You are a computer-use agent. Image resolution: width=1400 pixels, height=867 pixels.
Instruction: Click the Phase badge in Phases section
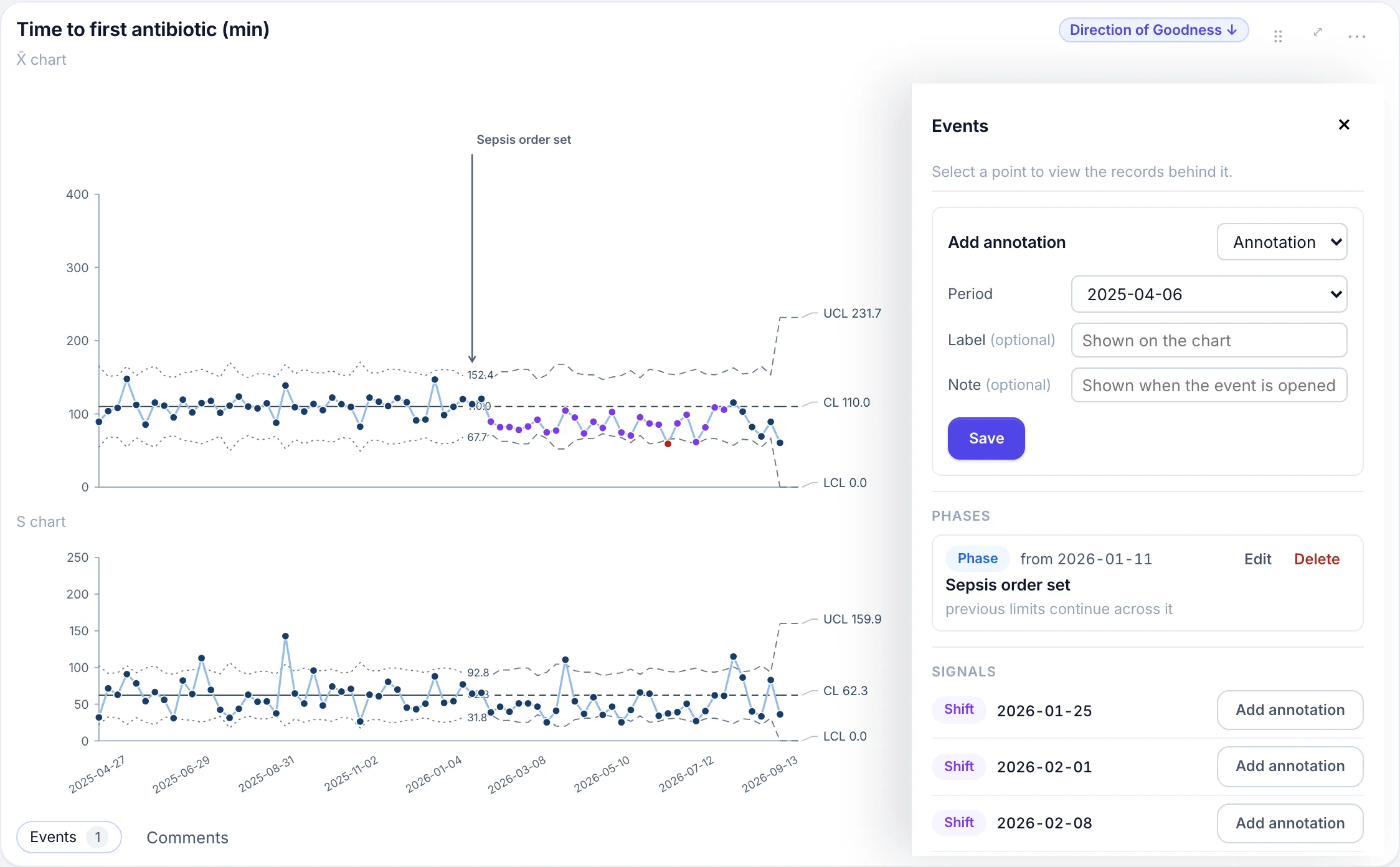977,559
